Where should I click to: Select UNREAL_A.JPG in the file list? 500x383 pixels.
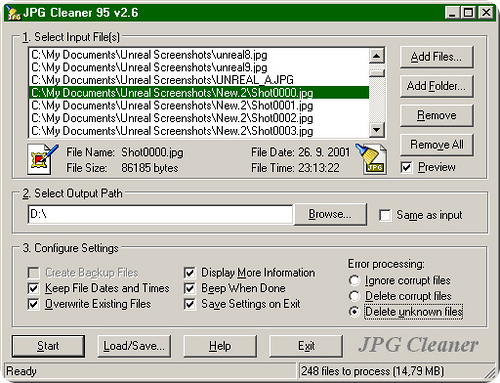(x=199, y=80)
